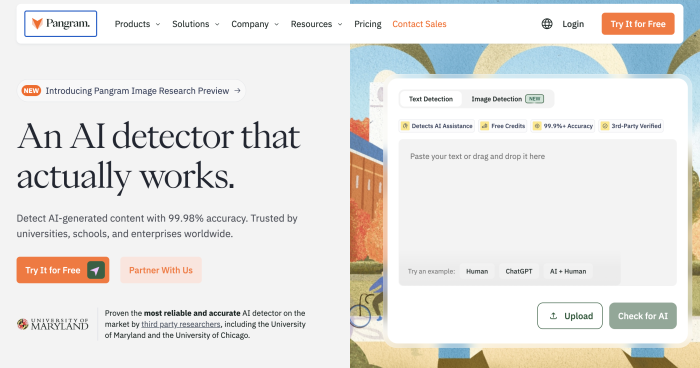The width and height of the screenshot is (700, 368).
Task: Click the paper plane icon on the hero Try It for Free button
Action: tap(96, 270)
